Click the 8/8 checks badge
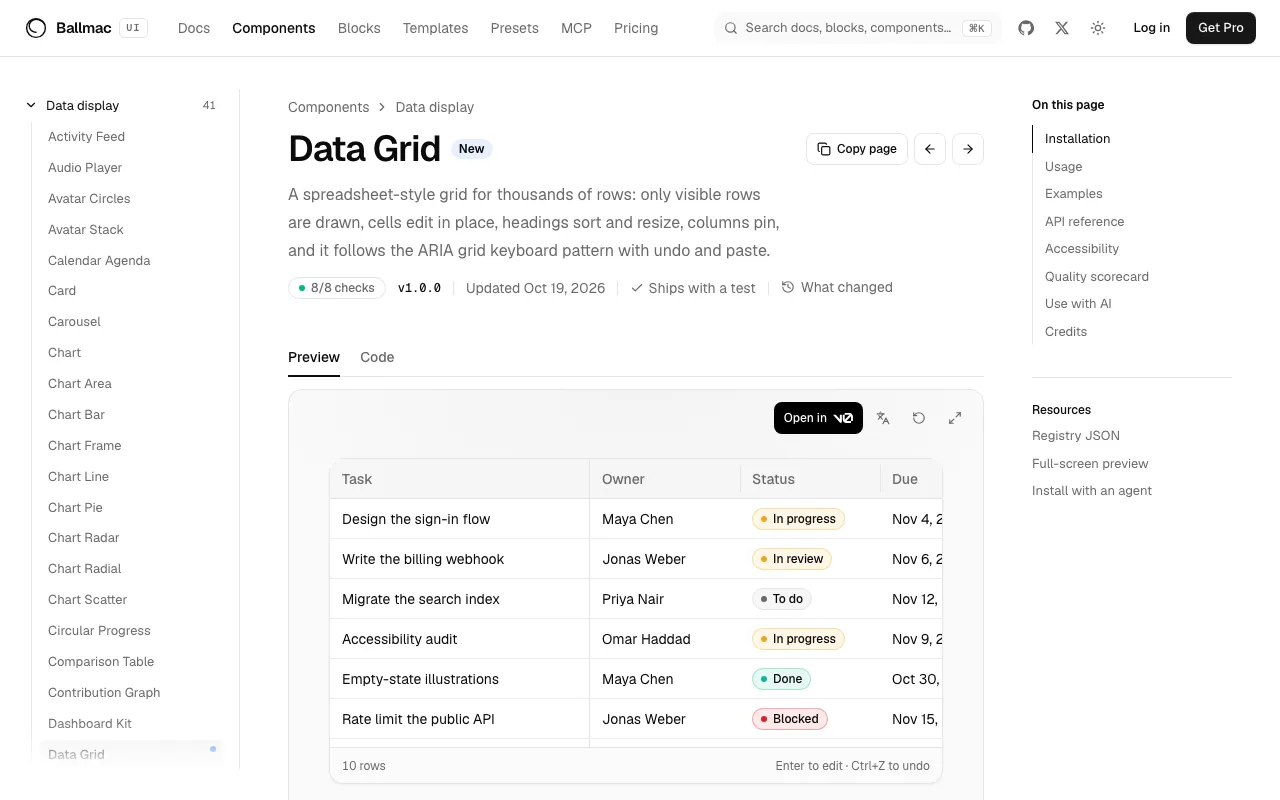Image resolution: width=1280 pixels, height=800 pixels. [x=337, y=288]
